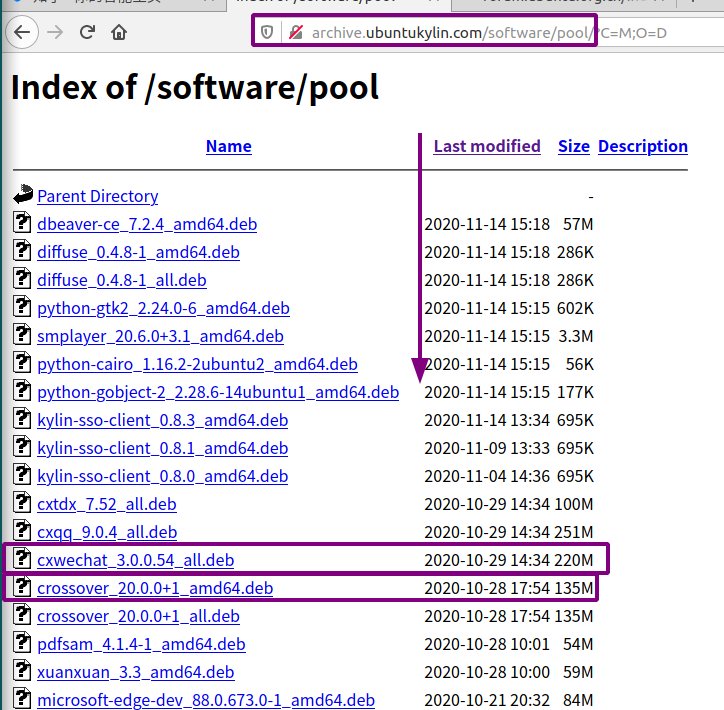Click the 220M size of cxwechat
The height and width of the screenshot is (710, 724).
pyautogui.click(x=574, y=560)
